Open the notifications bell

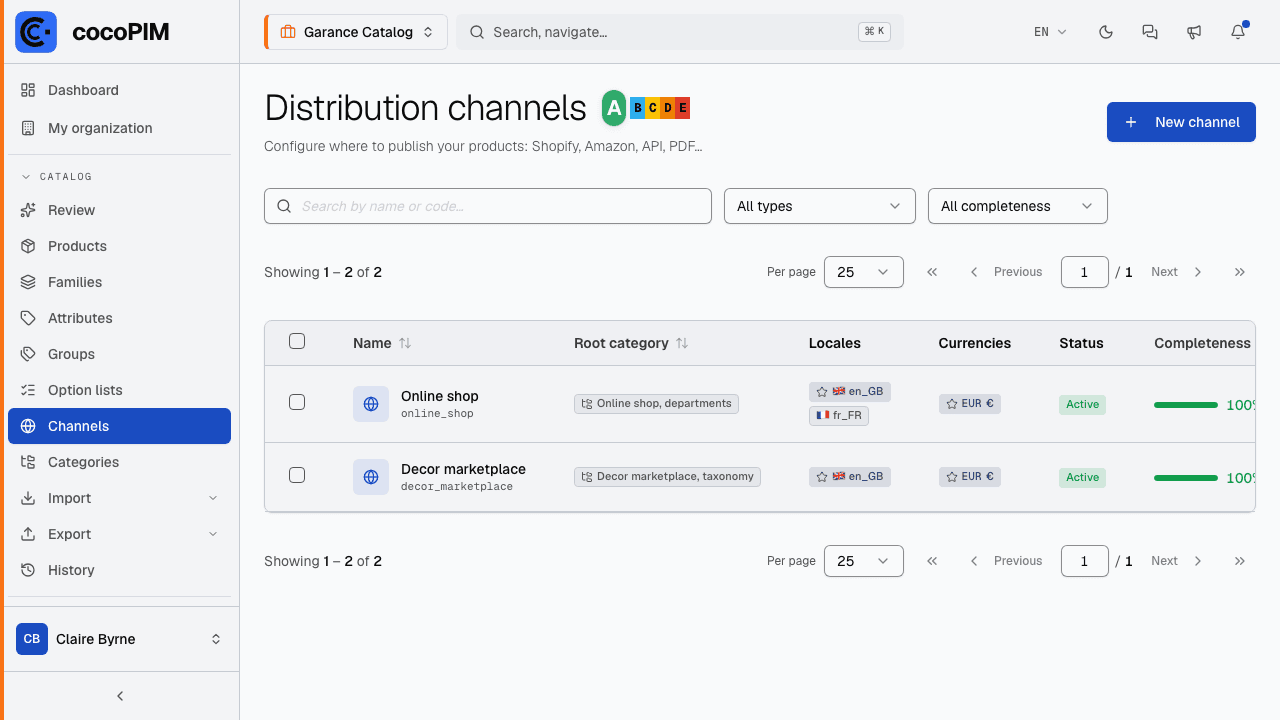tap(1238, 32)
